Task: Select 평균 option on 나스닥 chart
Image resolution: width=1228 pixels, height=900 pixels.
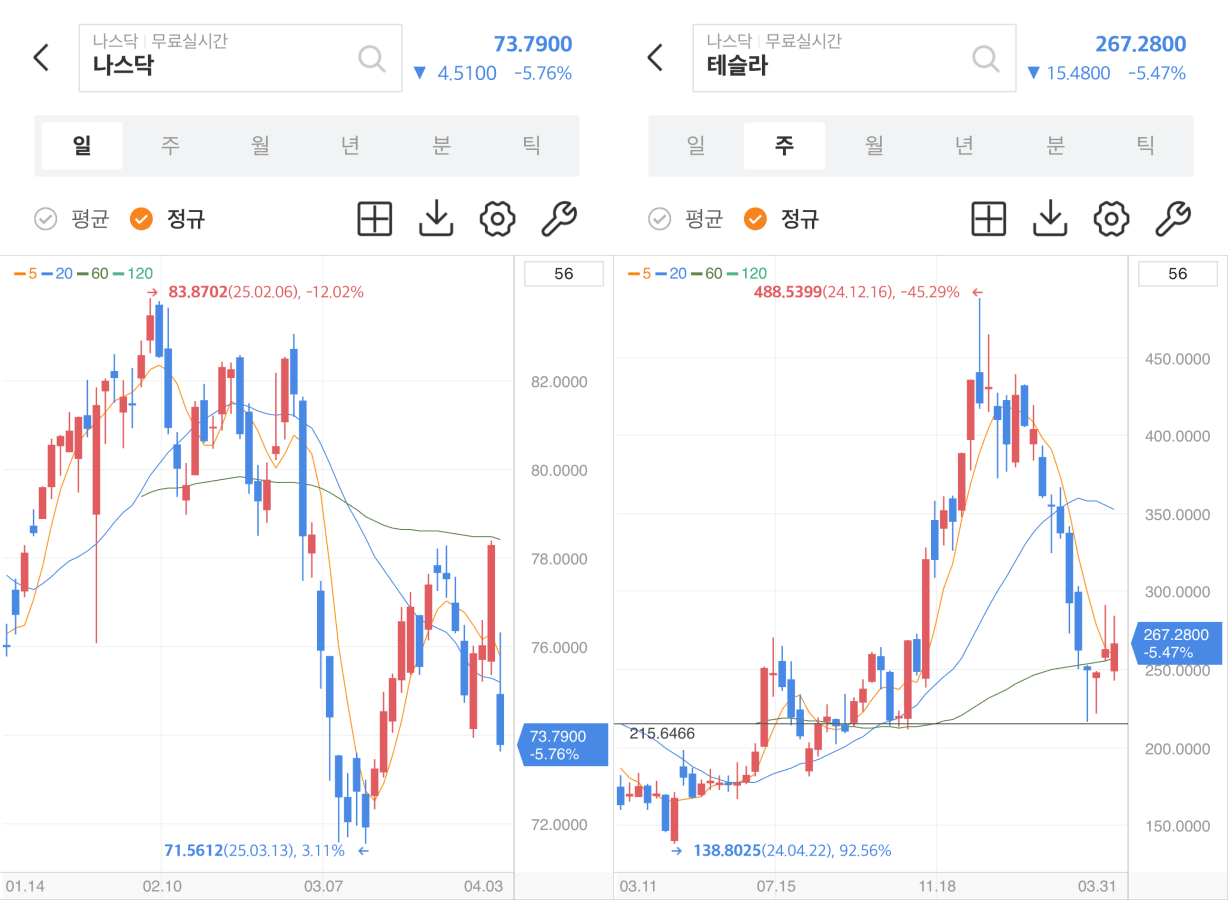Action: pos(72,219)
